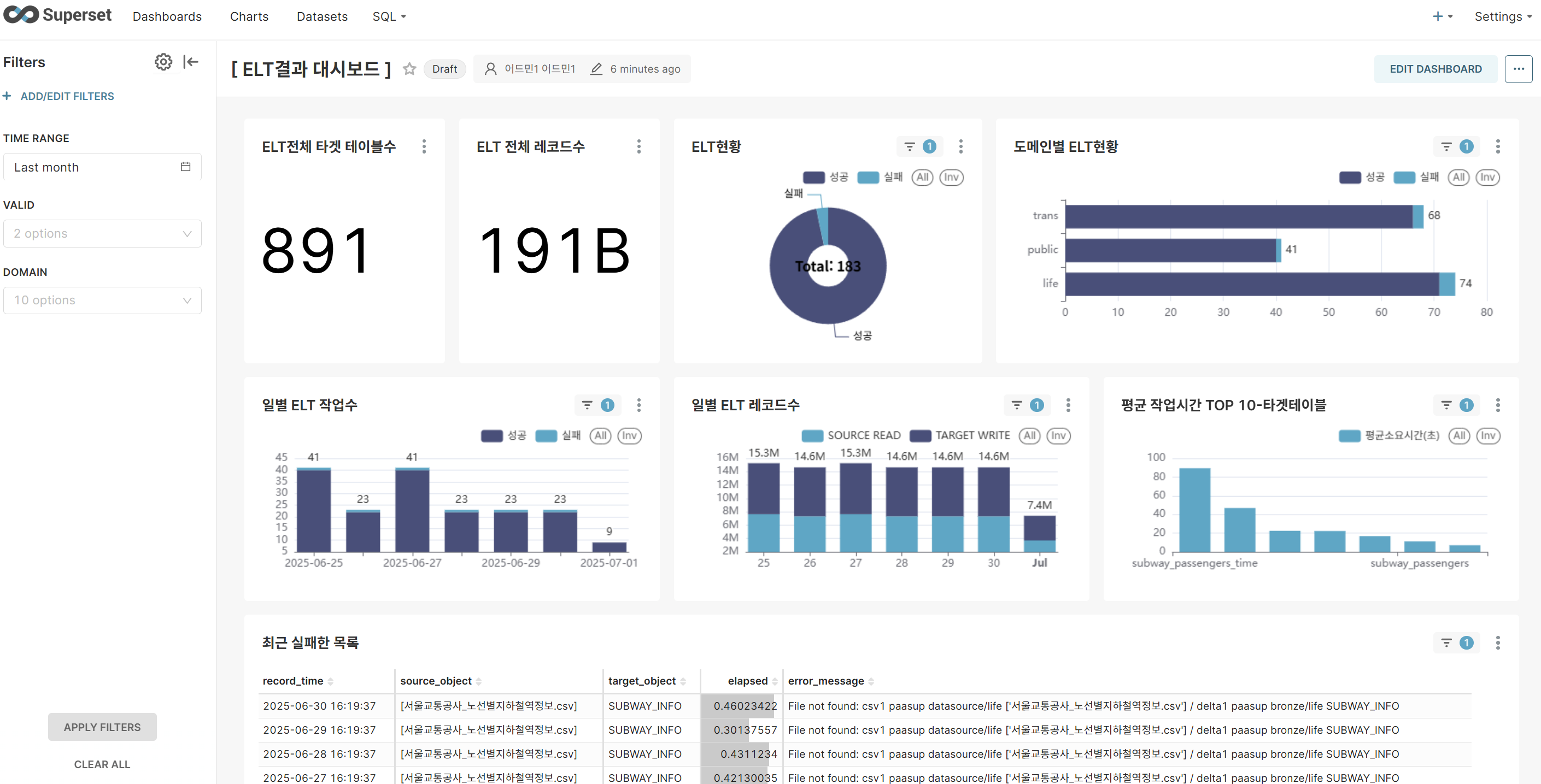Open the more options menu of 평균 작업시간 TOP 10

[1498, 405]
